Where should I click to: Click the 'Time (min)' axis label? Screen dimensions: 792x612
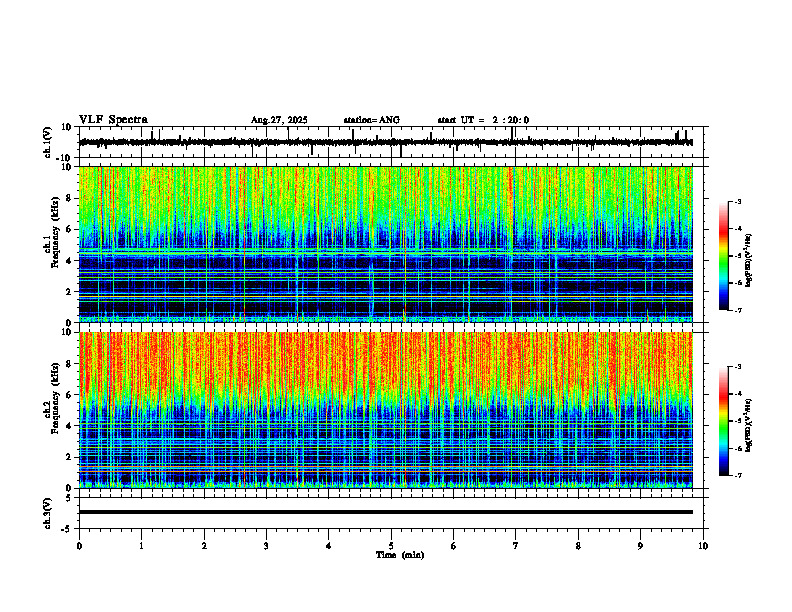tap(400, 555)
